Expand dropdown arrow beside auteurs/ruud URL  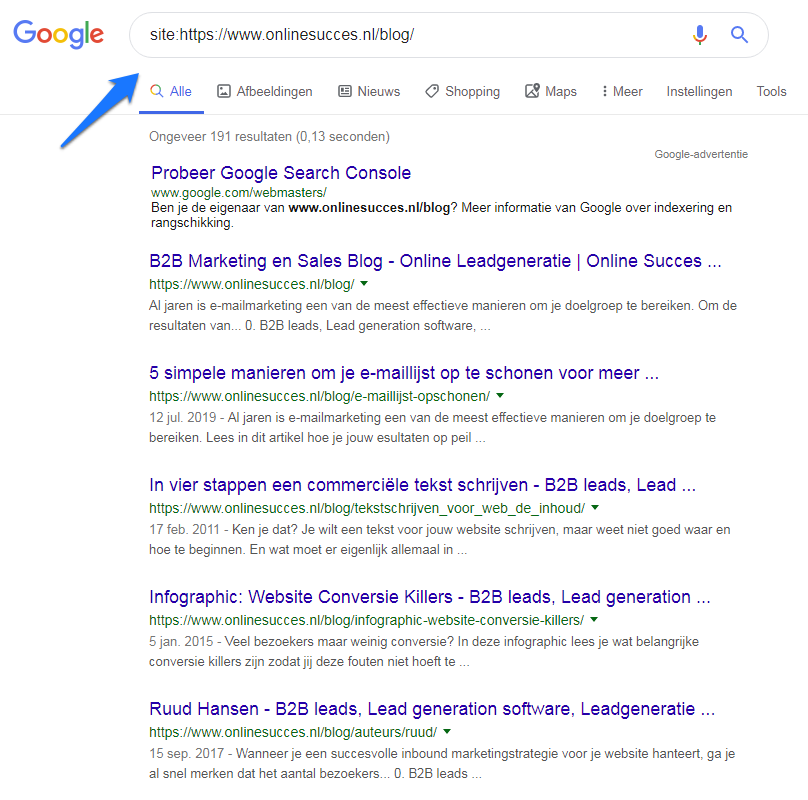coord(447,731)
